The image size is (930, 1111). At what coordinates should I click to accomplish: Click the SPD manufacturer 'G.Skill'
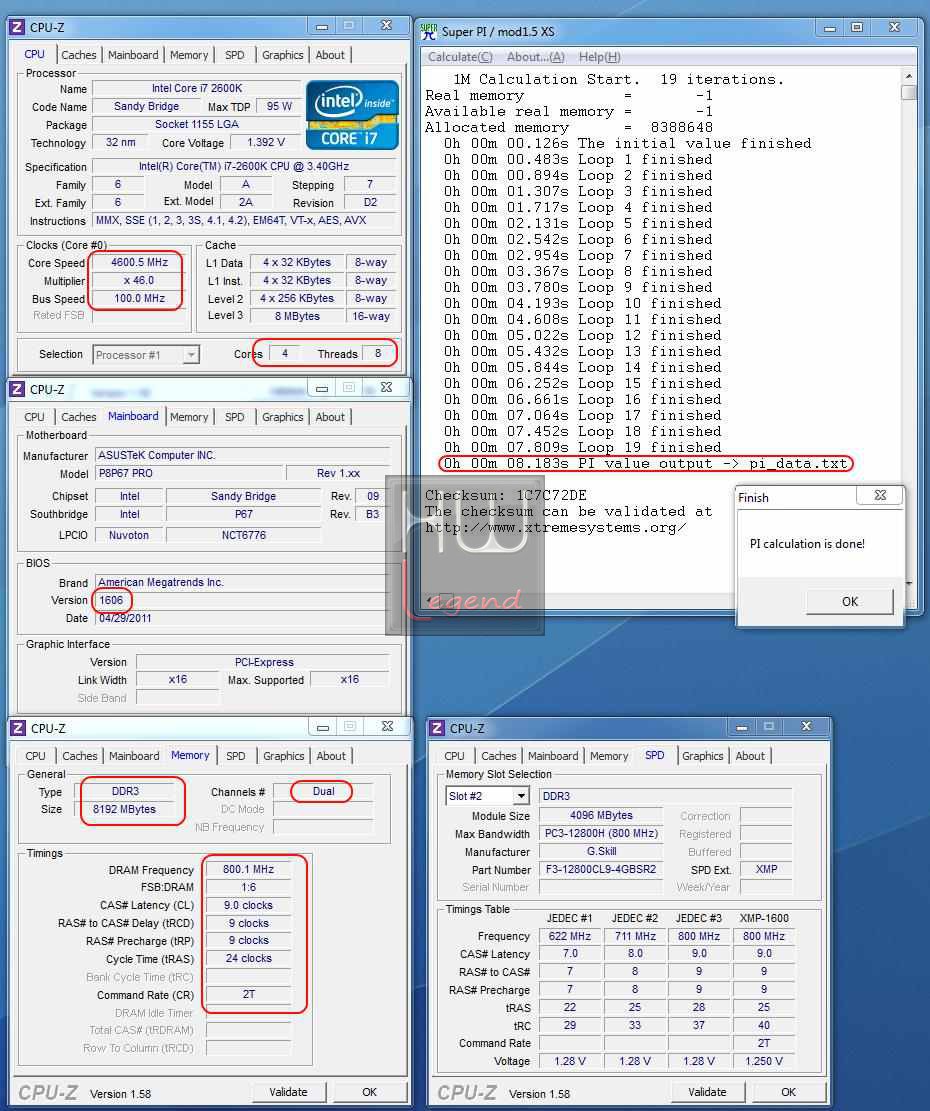pos(601,852)
